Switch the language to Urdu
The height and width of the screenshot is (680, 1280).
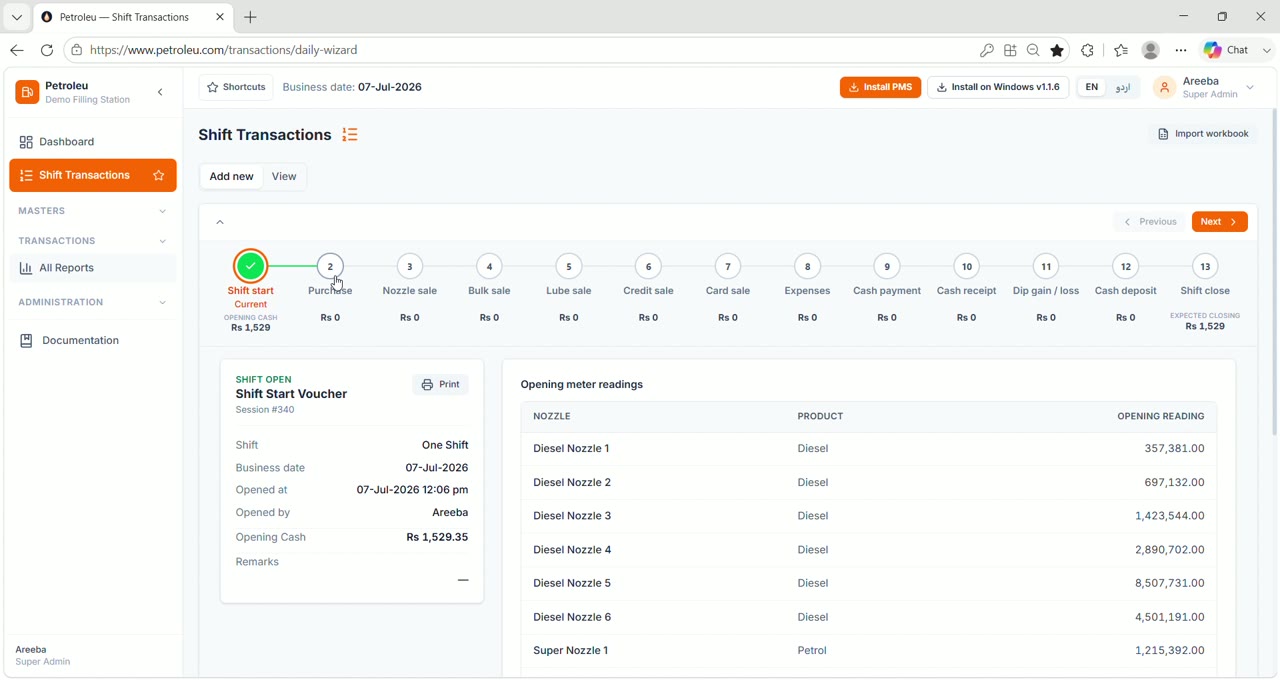tap(1123, 87)
